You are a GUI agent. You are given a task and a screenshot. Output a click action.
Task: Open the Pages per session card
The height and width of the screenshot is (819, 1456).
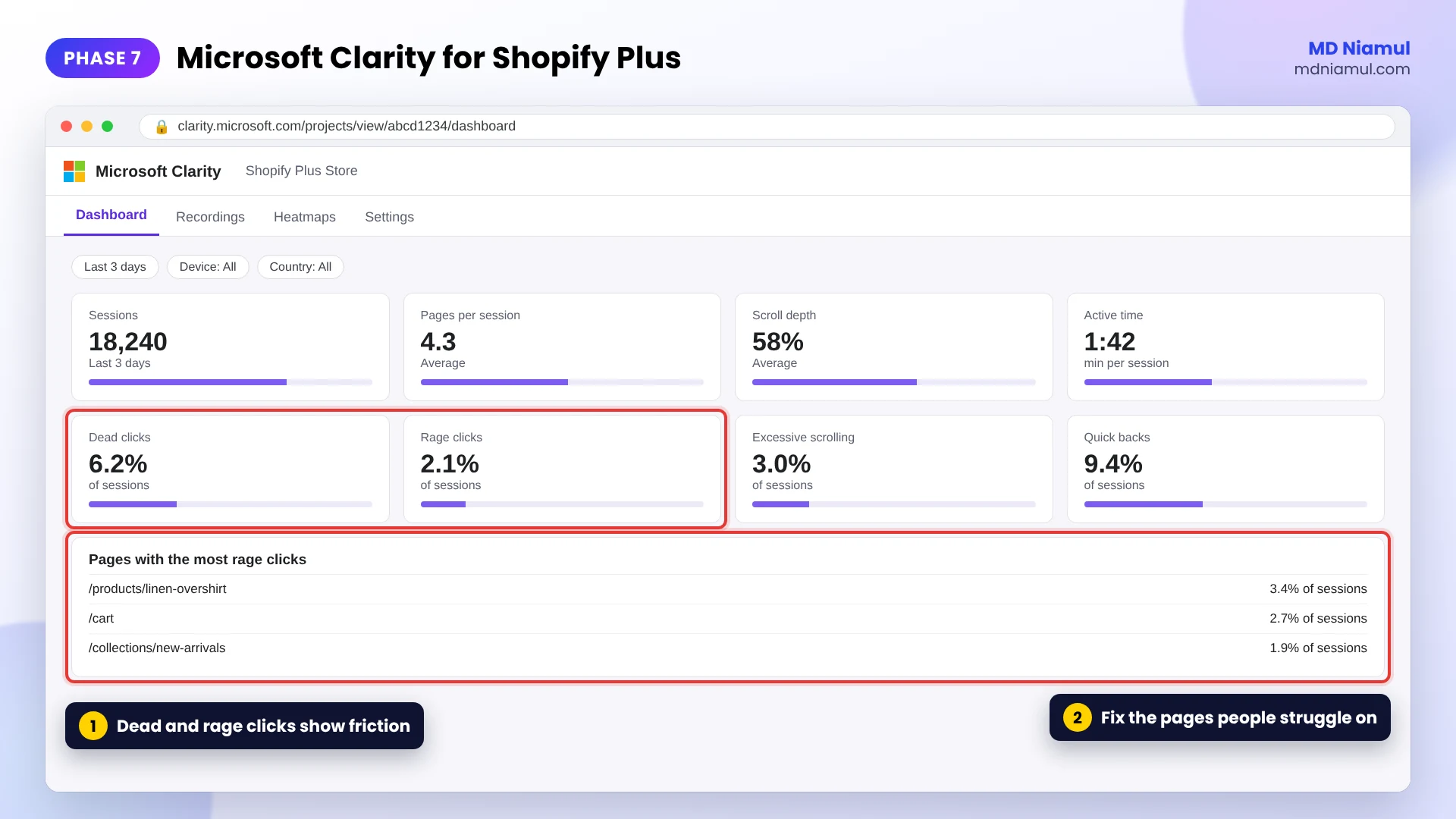pyautogui.click(x=562, y=347)
